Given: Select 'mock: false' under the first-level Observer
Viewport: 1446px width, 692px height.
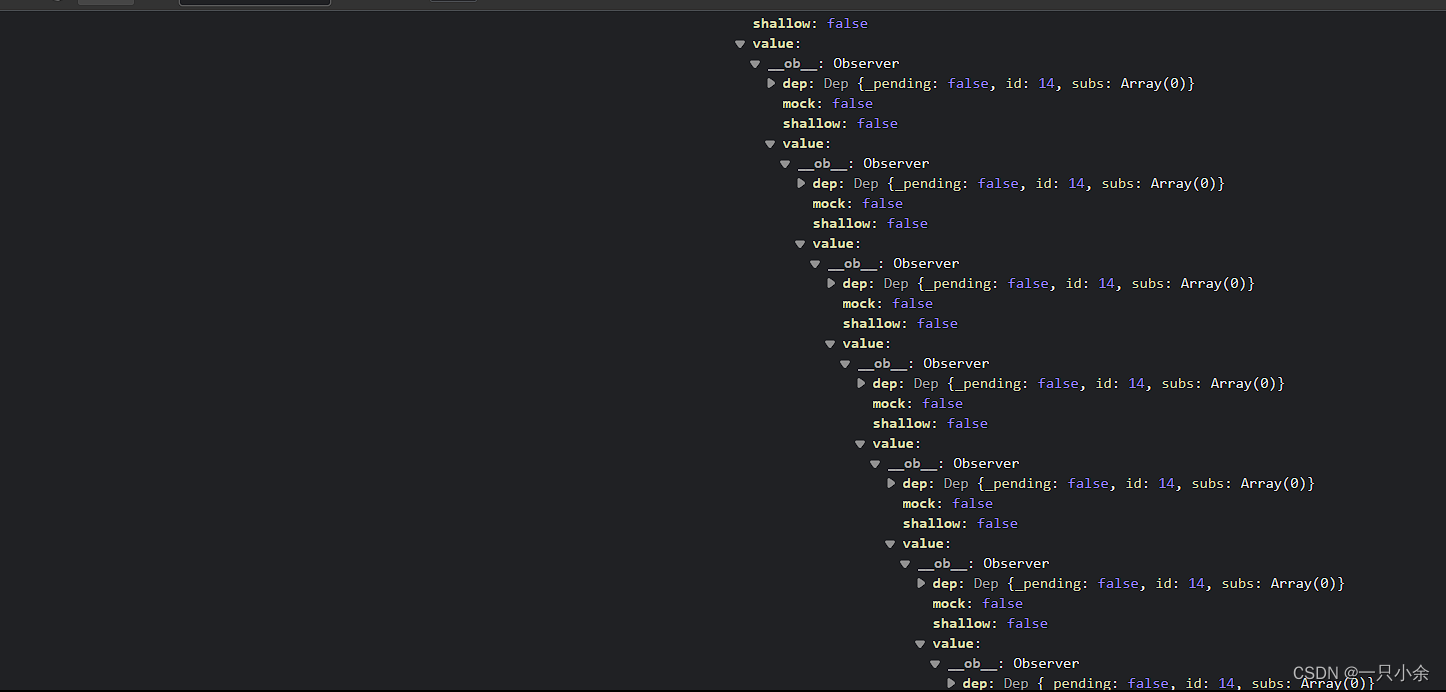Looking at the screenshot, I should pos(828,103).
